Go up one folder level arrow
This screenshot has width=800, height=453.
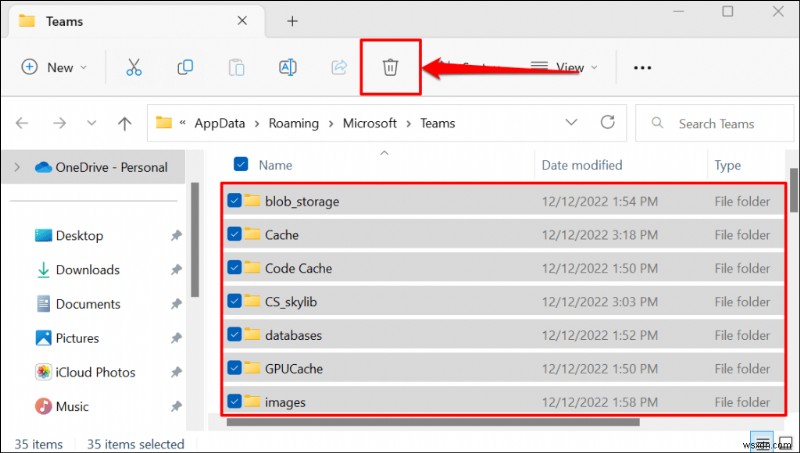124,123
